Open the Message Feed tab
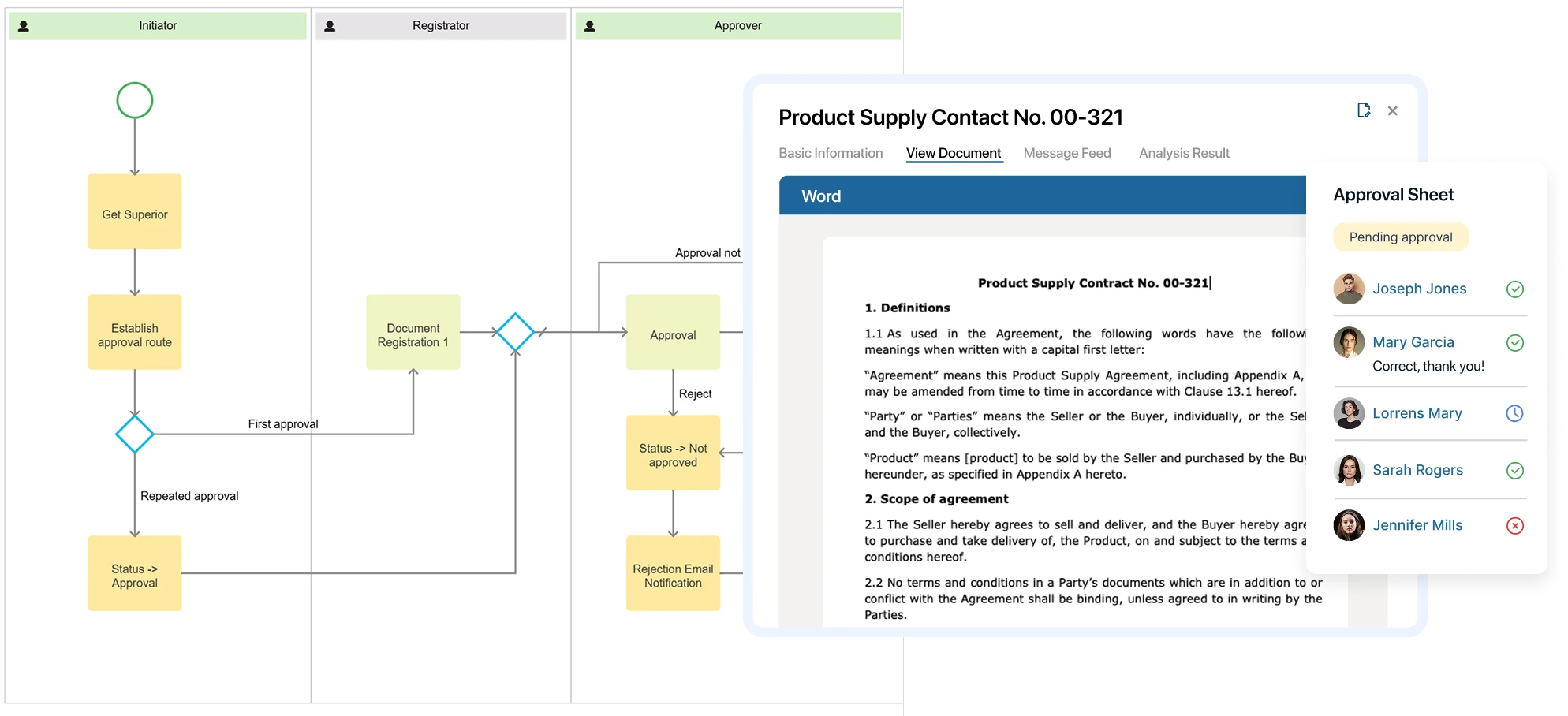 [1066, 153]
